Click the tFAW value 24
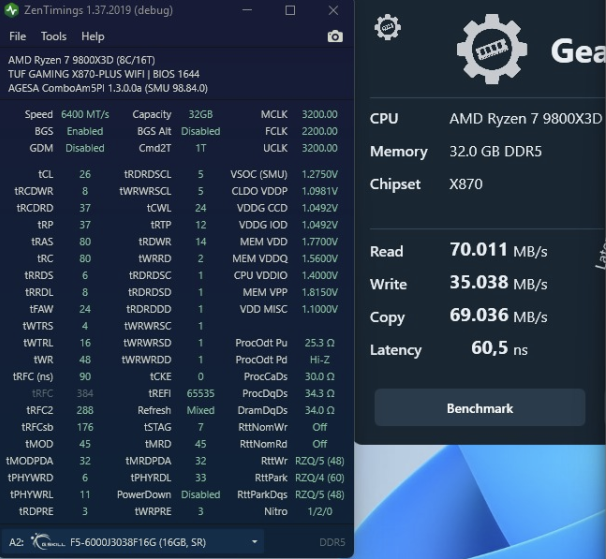 85,309
